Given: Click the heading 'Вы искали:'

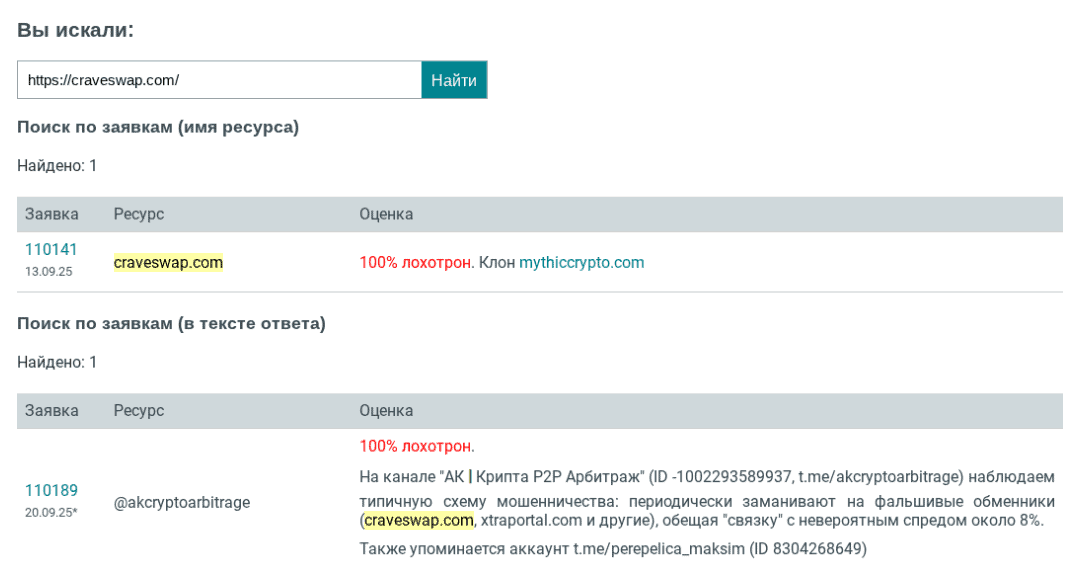Looking at the screenshot, I should pyautogui.click(x=75, y=30).
